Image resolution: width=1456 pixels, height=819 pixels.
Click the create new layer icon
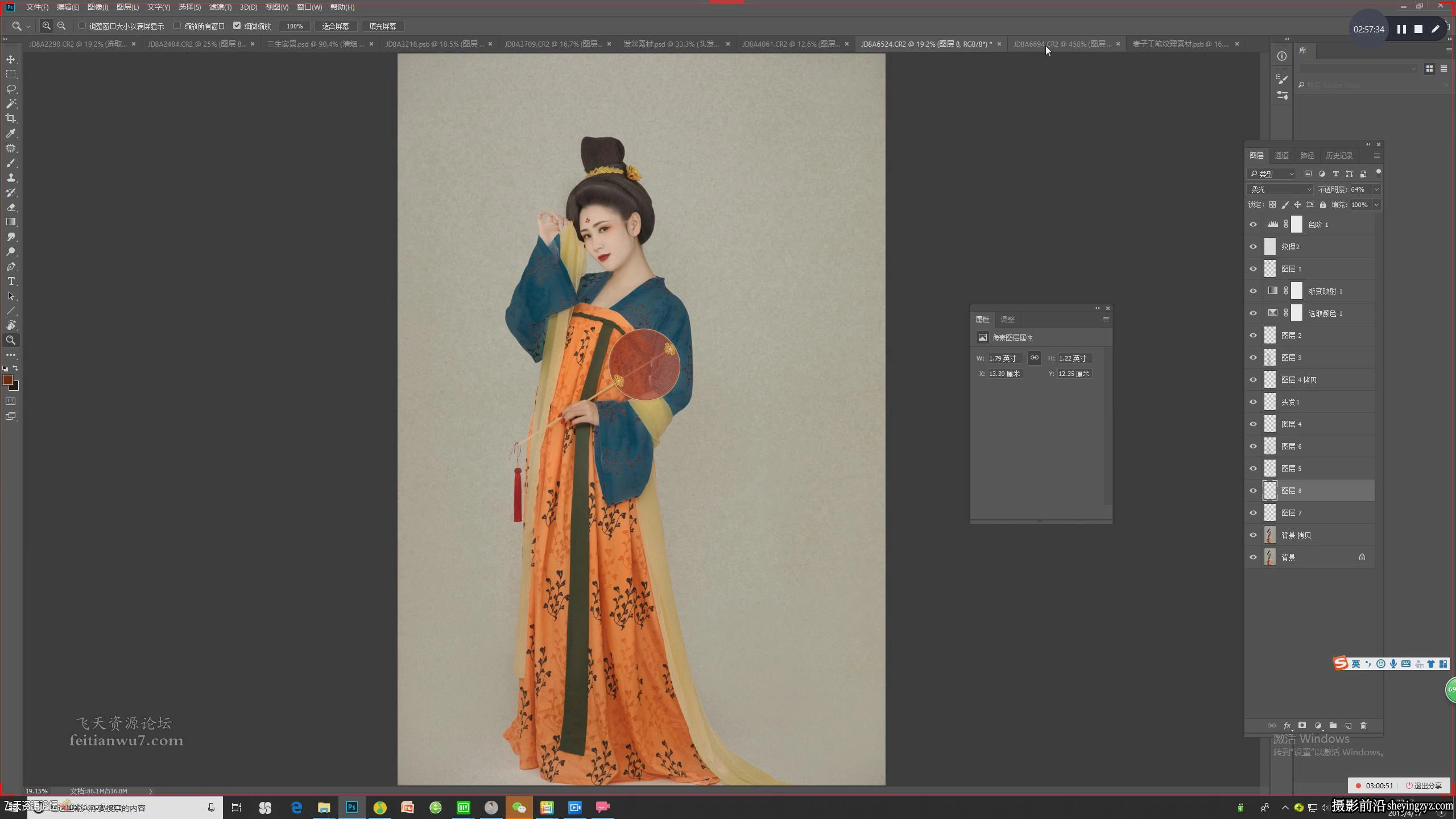point(1348,726)
